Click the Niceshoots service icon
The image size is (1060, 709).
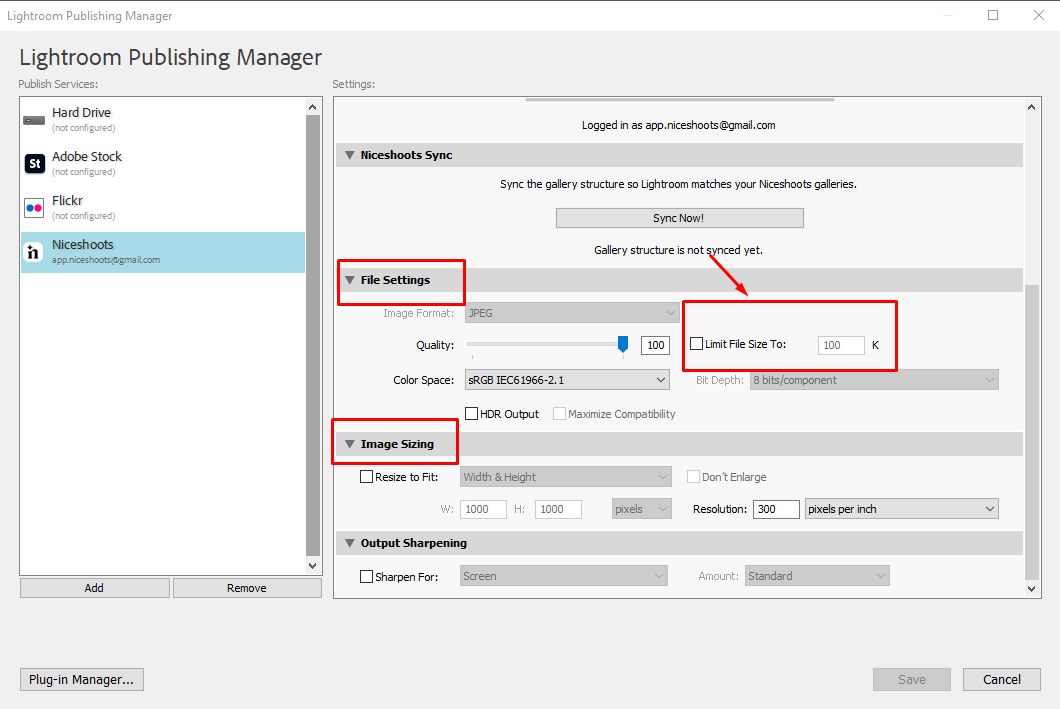click(x=33, y=252)
